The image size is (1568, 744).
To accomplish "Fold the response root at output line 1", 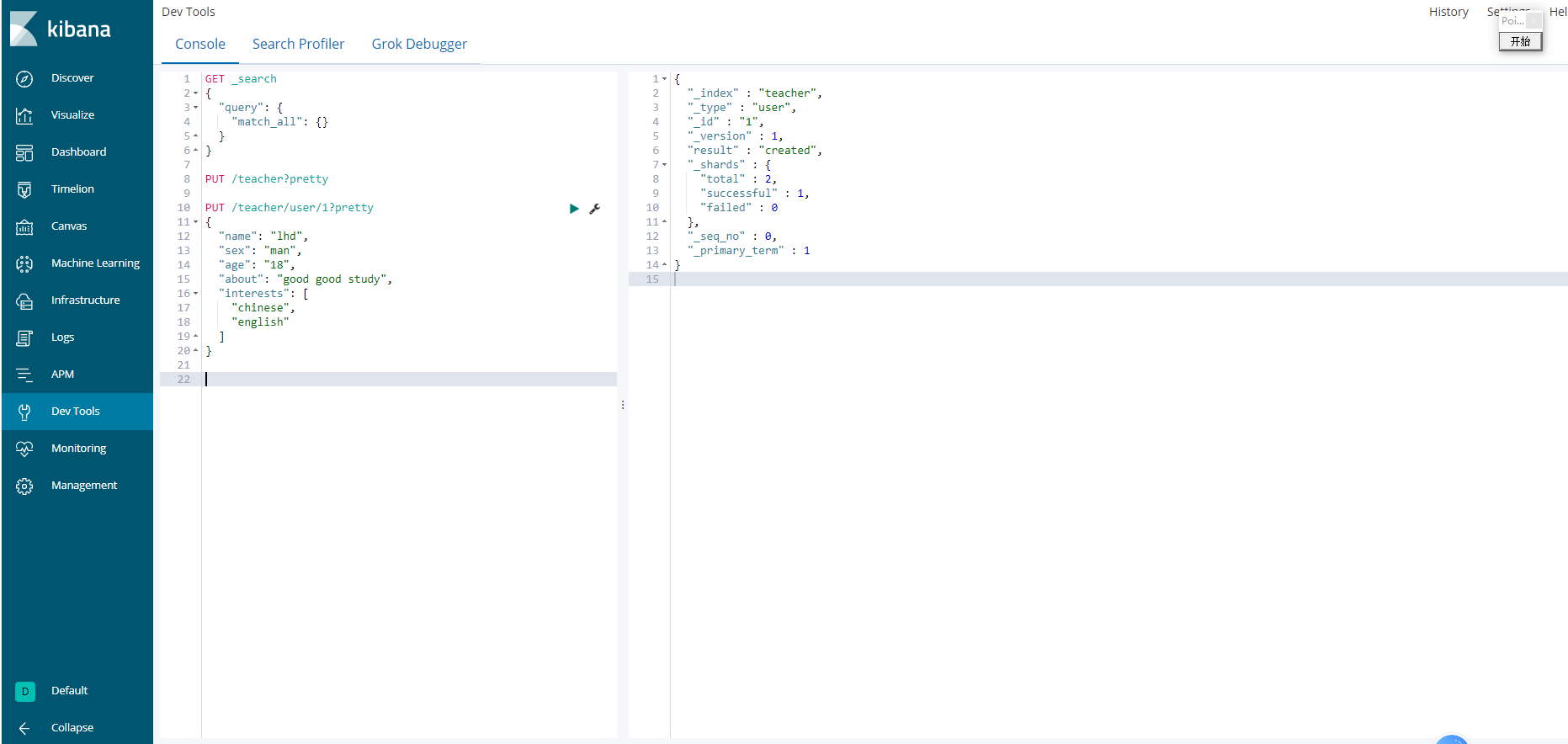I will tap(665, 79).
